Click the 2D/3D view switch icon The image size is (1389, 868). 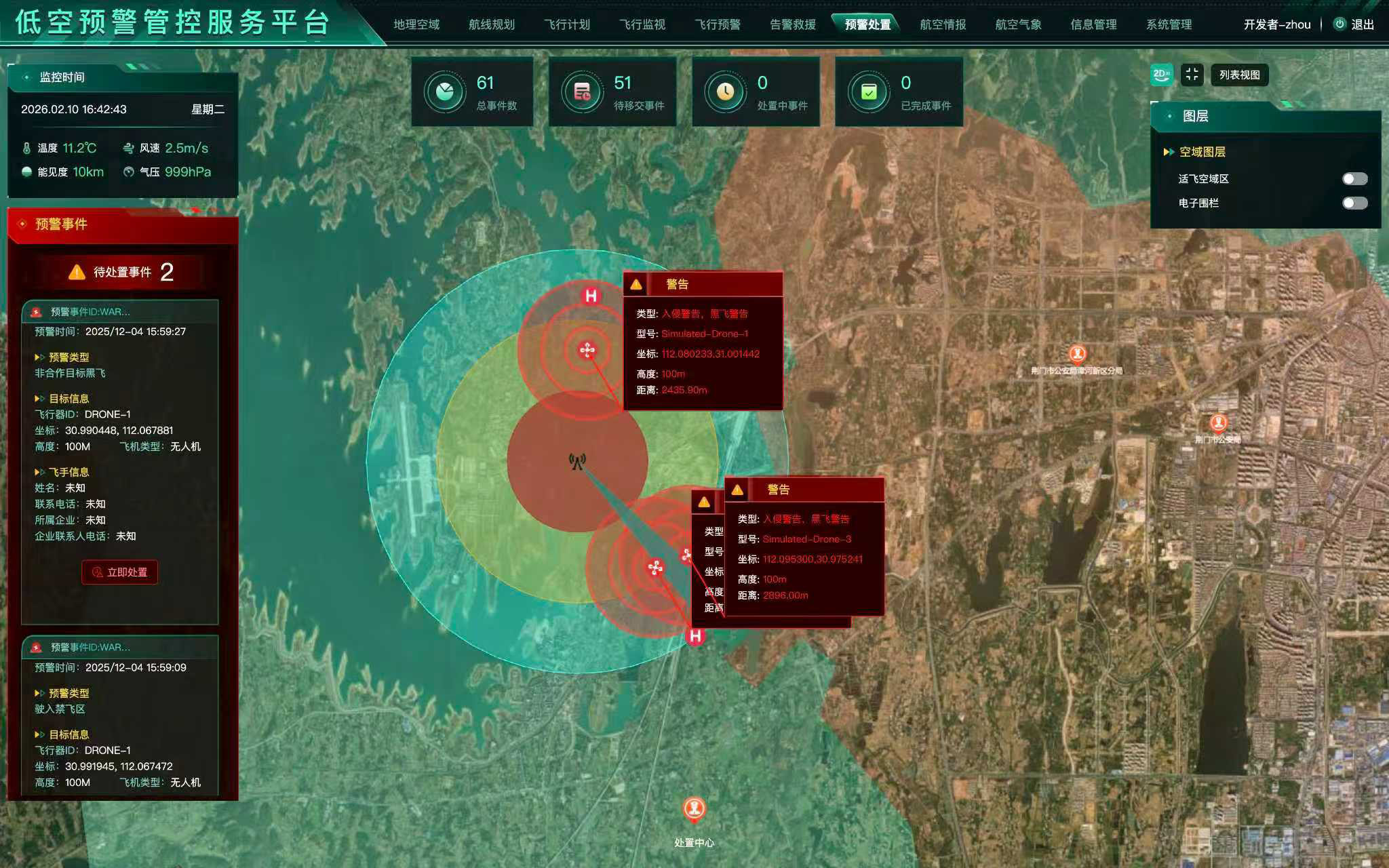(1162, 75)
